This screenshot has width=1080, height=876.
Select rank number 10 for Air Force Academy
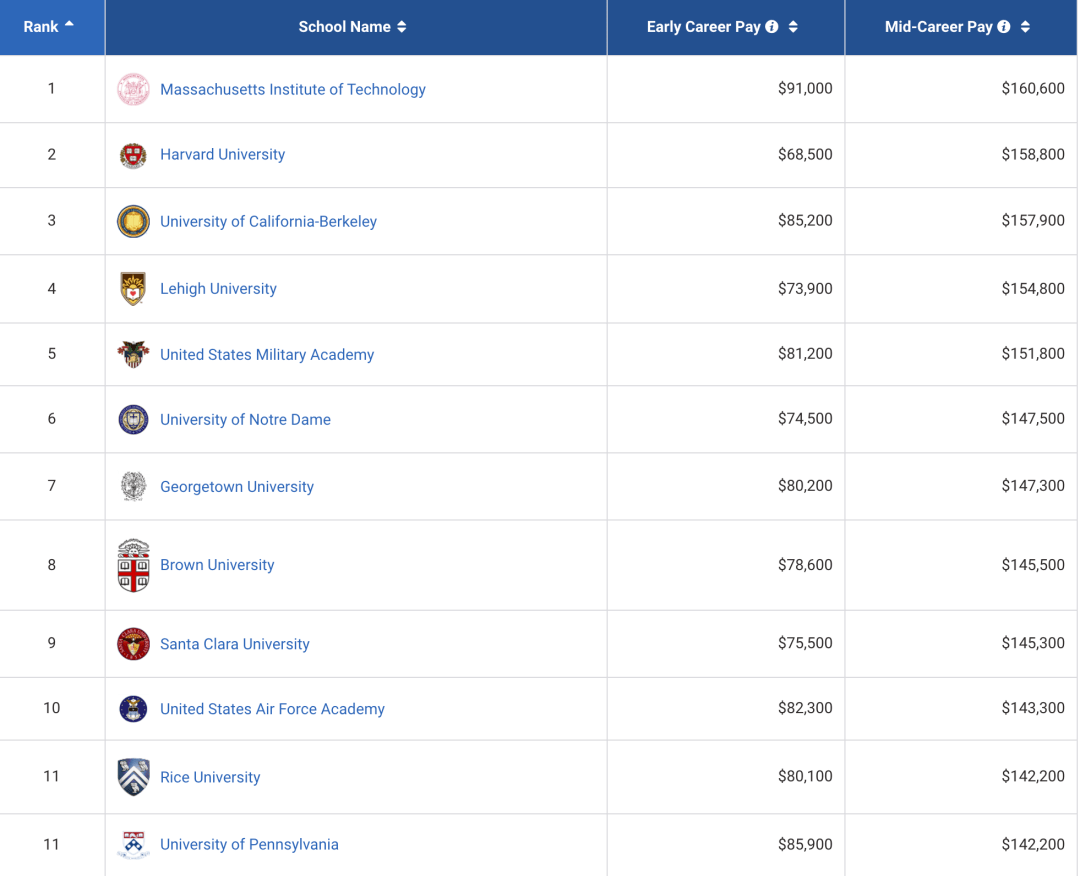[x=52, y=708]
